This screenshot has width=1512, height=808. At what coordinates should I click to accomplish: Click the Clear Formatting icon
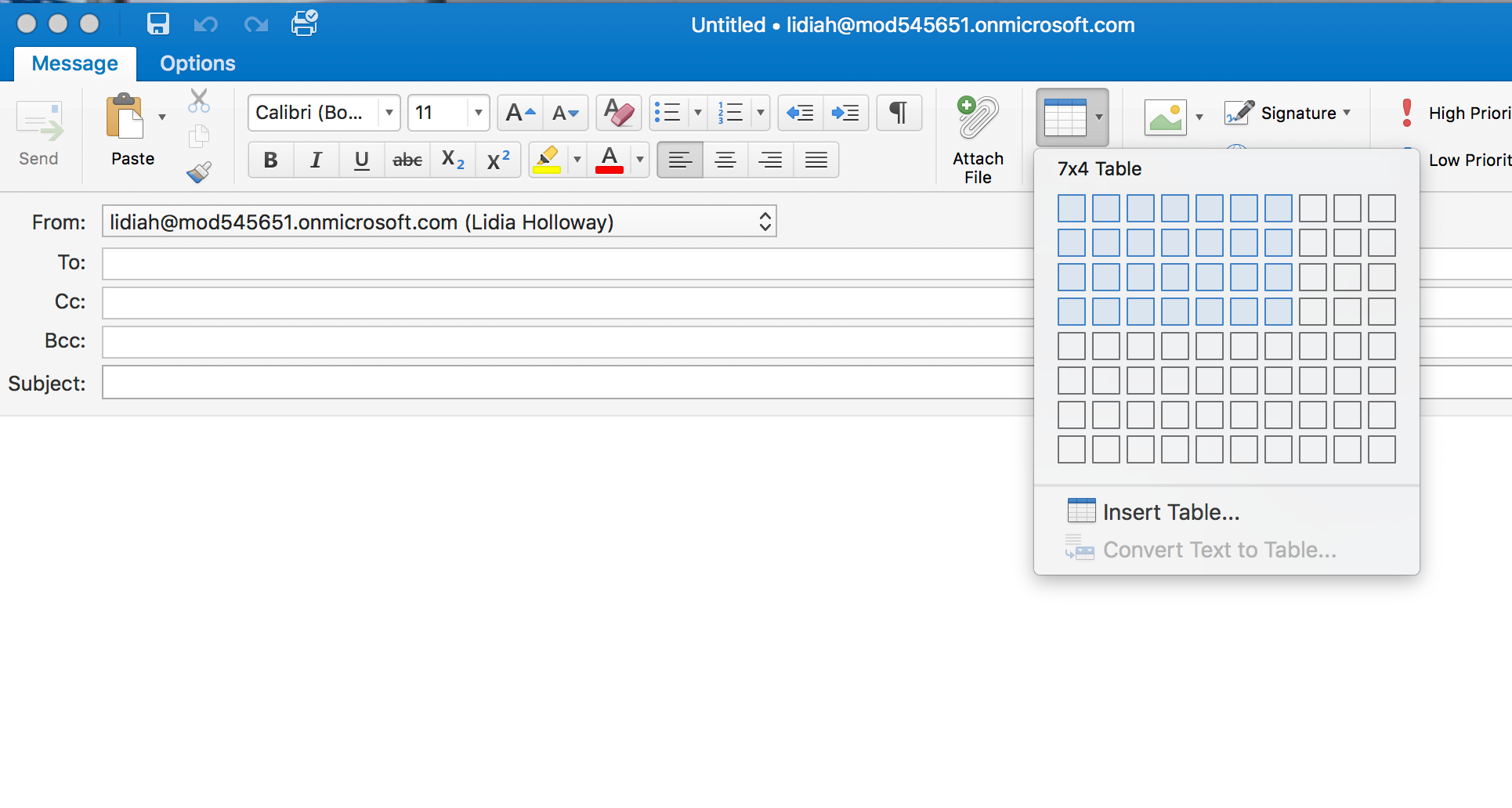(618, 113)
